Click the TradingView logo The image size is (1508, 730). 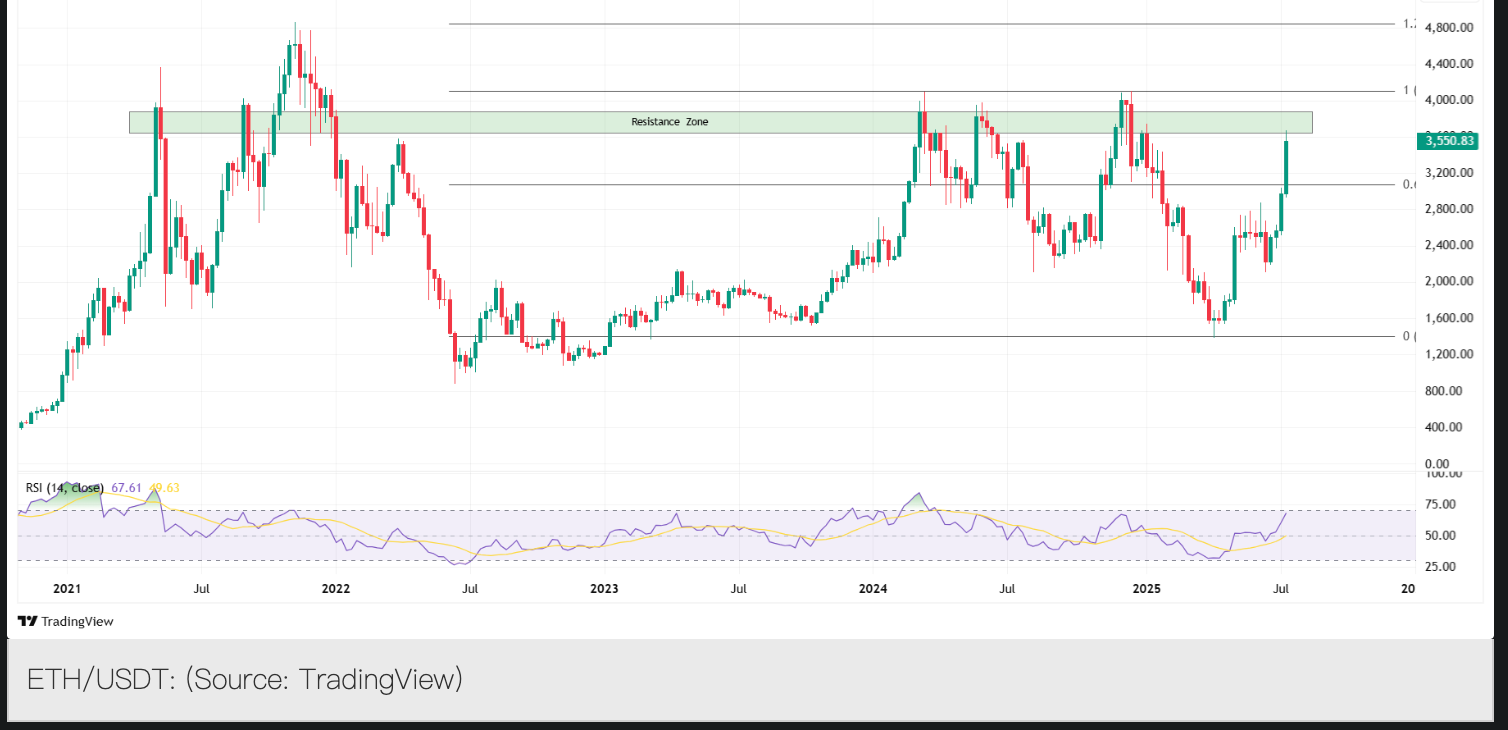tap(66, 621)
